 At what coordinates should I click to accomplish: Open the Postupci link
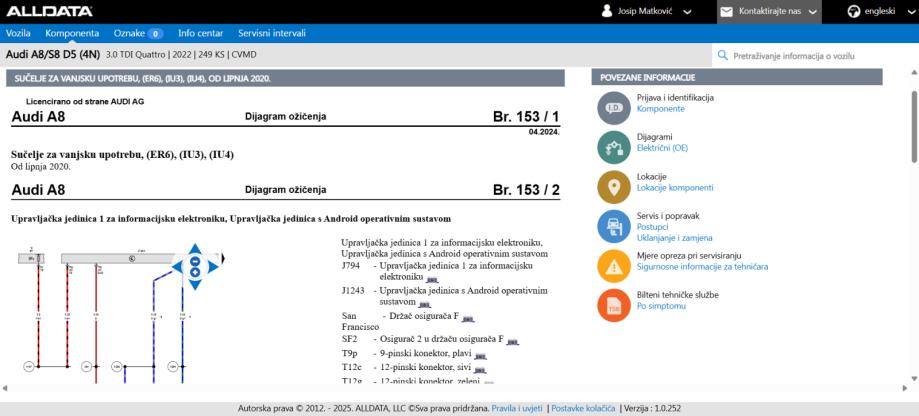(x=653, y=227)
